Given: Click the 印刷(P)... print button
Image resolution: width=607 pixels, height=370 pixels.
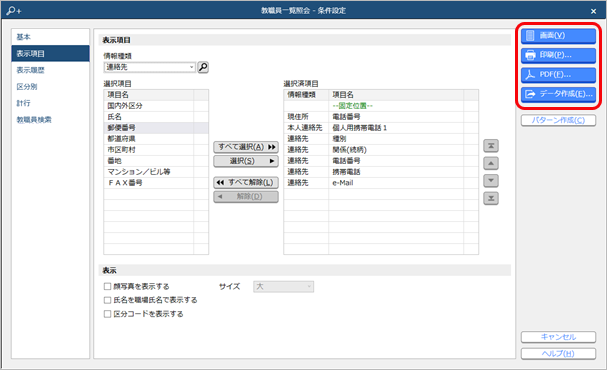Looking at the screenshot, I should click(x=558, y=55).
